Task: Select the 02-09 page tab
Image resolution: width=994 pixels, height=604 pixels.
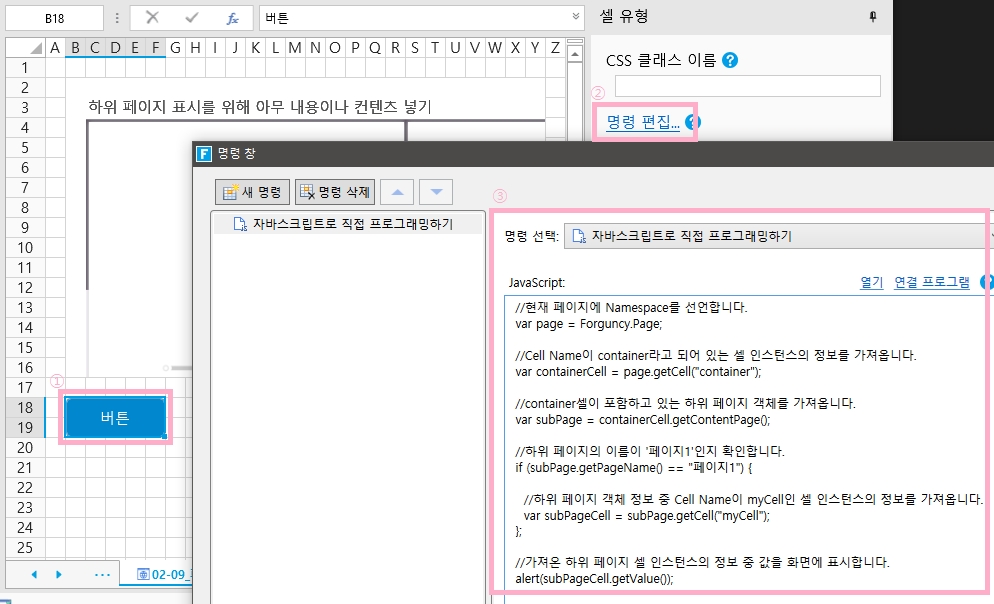Action: [160, 575]
